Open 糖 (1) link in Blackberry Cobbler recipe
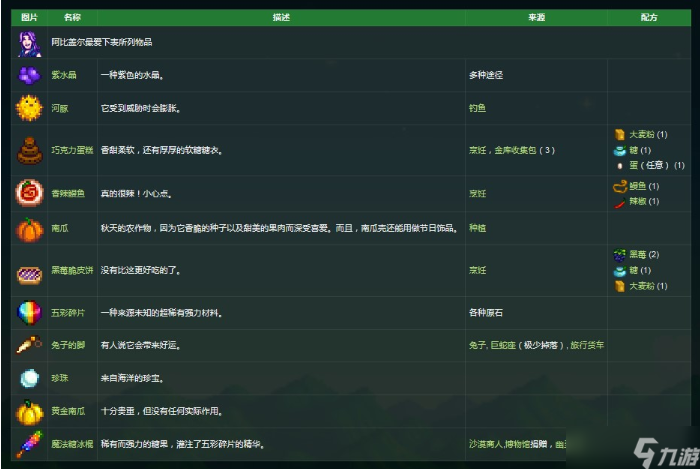 (x=640, y=270)
